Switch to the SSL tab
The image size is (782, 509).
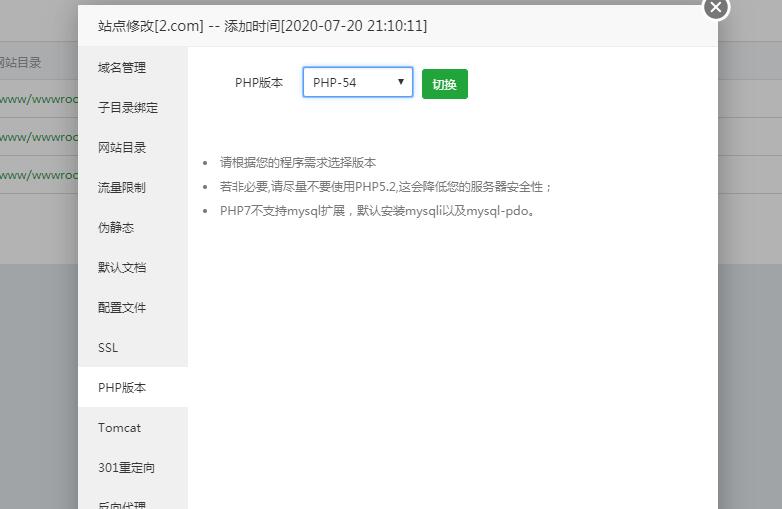pyautogui.click(x=133, y=347)
